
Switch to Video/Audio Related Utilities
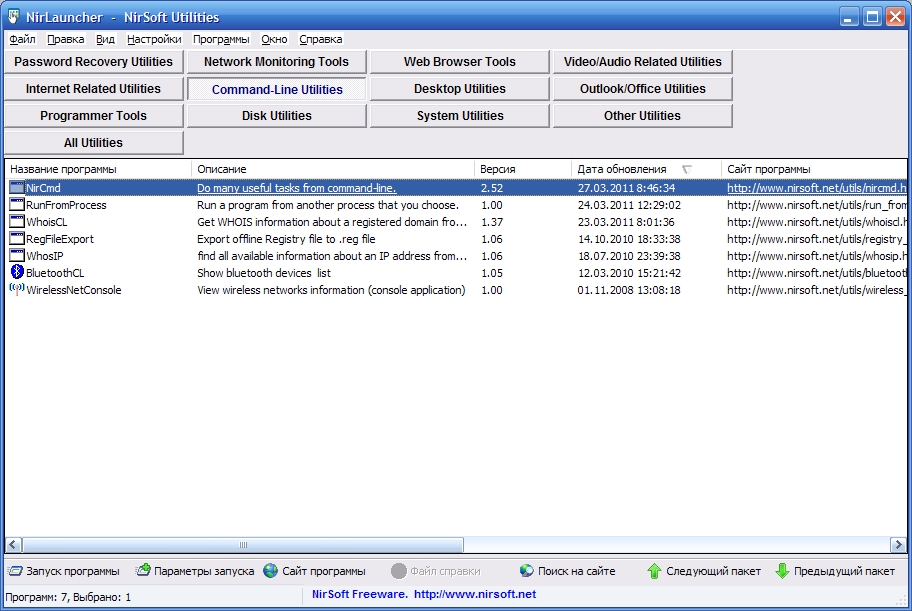(x=643, y=62)
